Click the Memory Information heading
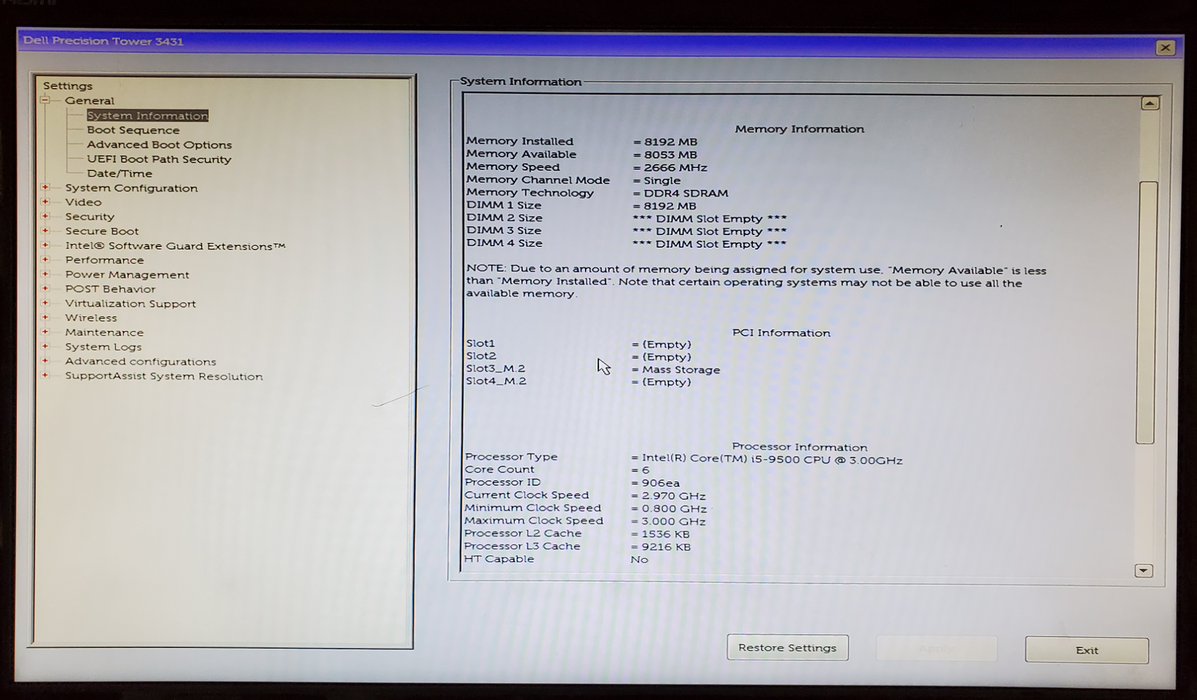The height and width of the screenshot is (700, 1197). [799, 129]
